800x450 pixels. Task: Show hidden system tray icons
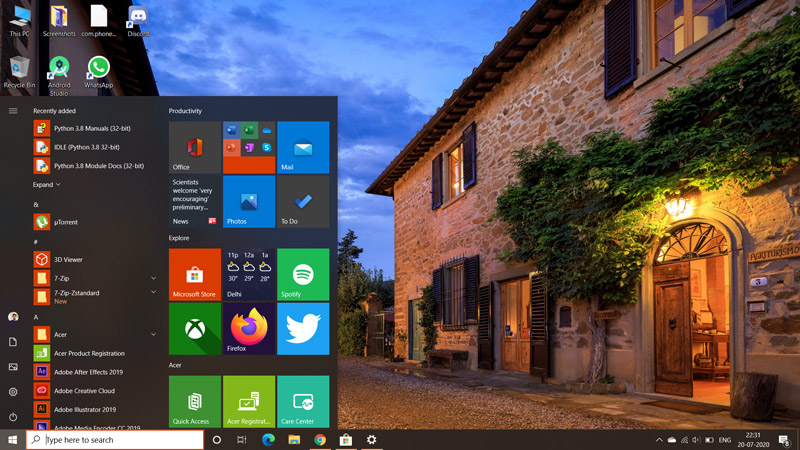click(x=659, y=440)
